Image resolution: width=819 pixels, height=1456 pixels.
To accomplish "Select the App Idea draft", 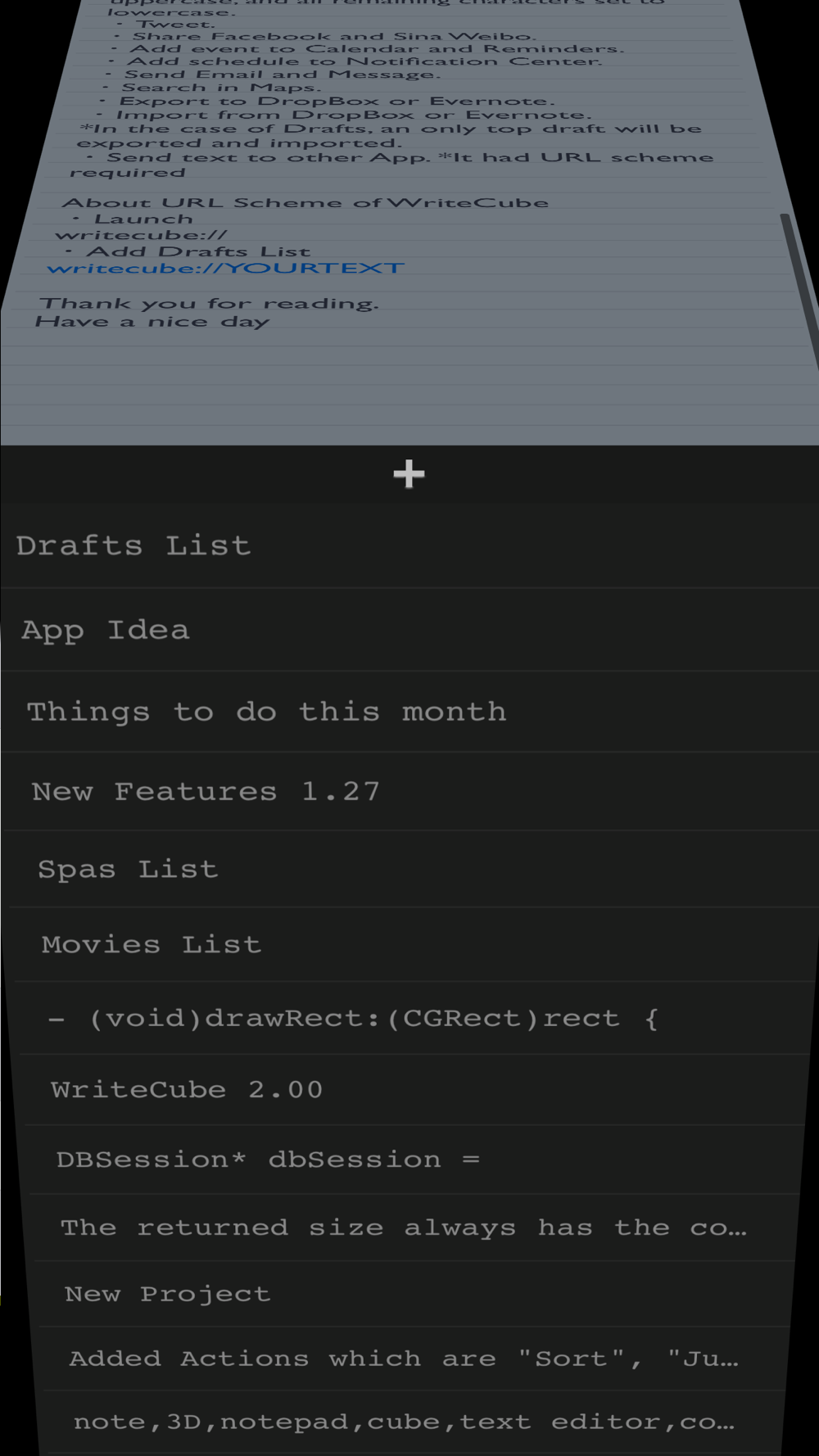I will point(106,630).
